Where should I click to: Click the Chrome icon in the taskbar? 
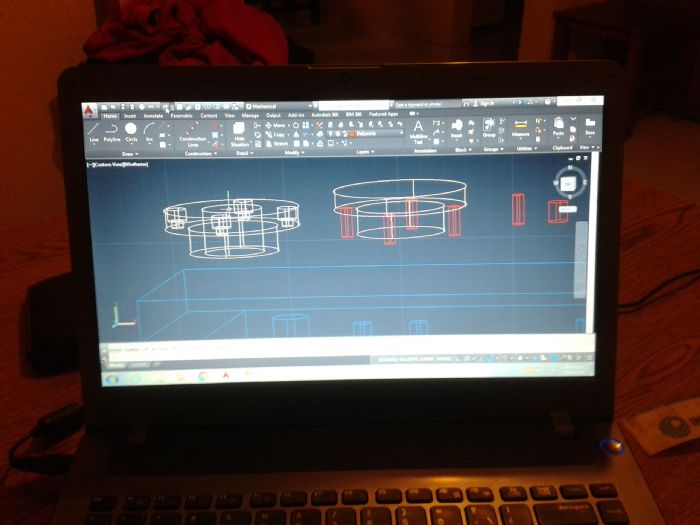point(203,376)
